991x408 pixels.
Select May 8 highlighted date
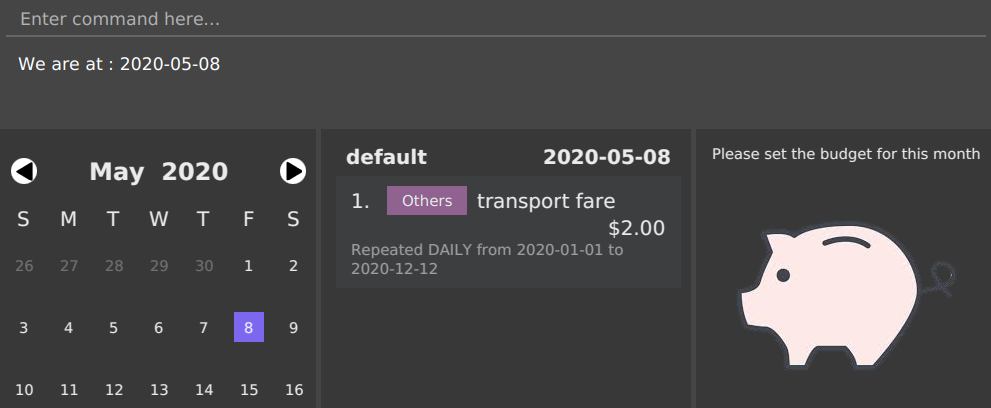[x=249, y=327]
